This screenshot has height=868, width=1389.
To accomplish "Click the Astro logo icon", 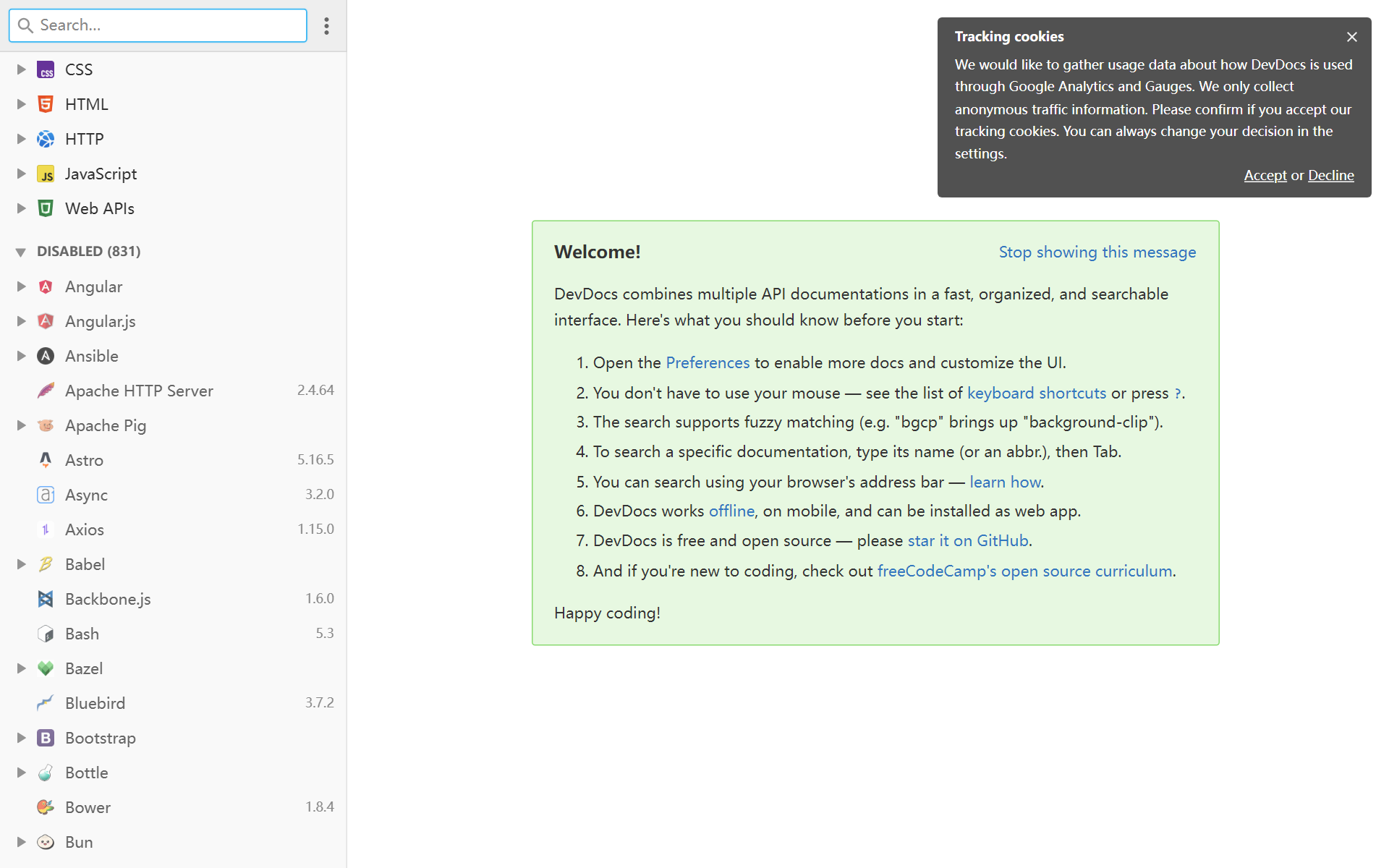I will [46, 460].
